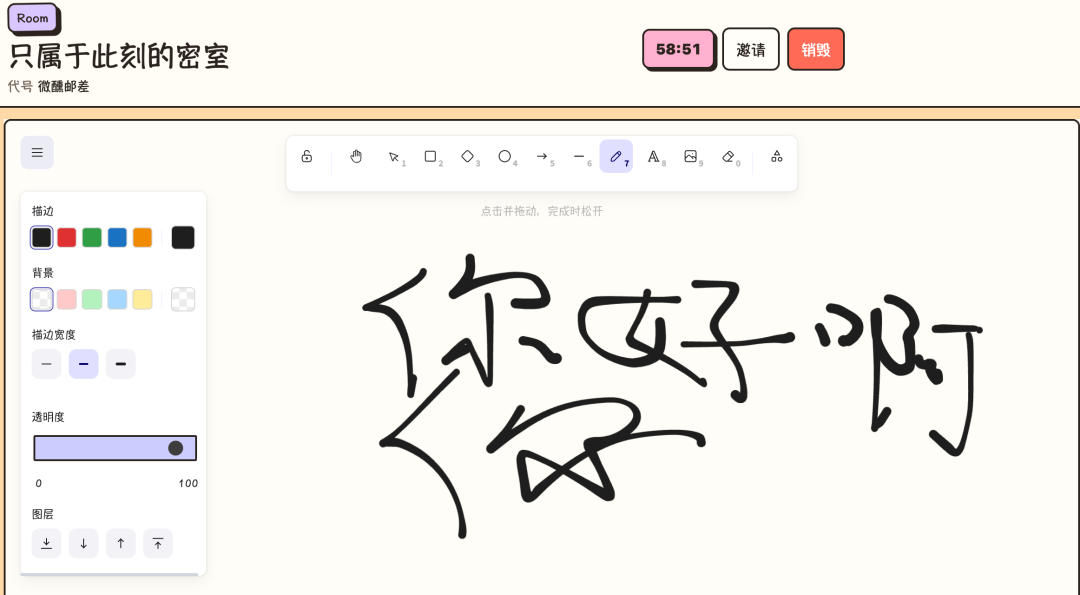This screenshot has height=595, width=1080.
Task: Select the Rectangle shape tool
Action: [x=431, y=156]
